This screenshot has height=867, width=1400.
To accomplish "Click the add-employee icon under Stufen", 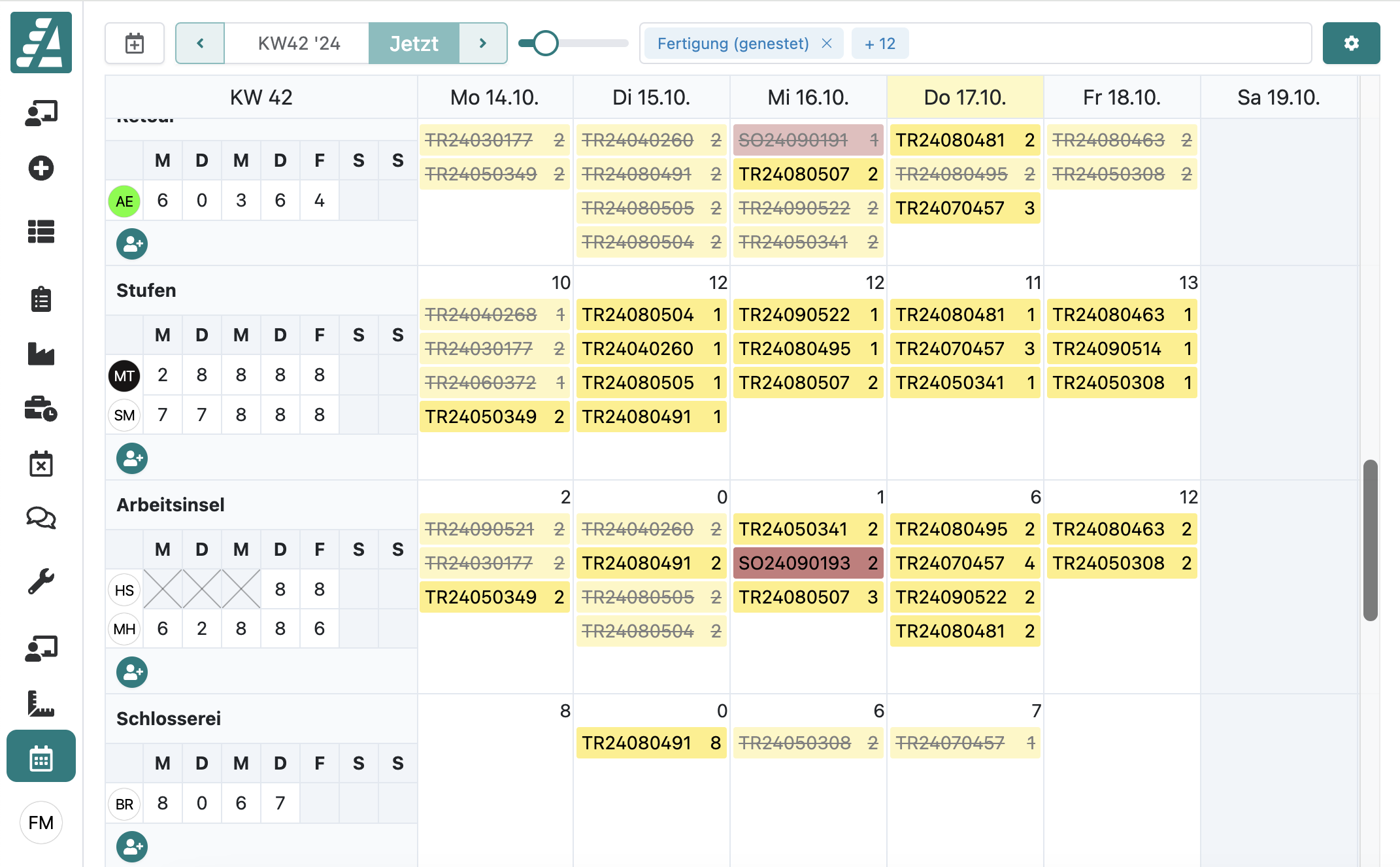I will coord(132,458).
